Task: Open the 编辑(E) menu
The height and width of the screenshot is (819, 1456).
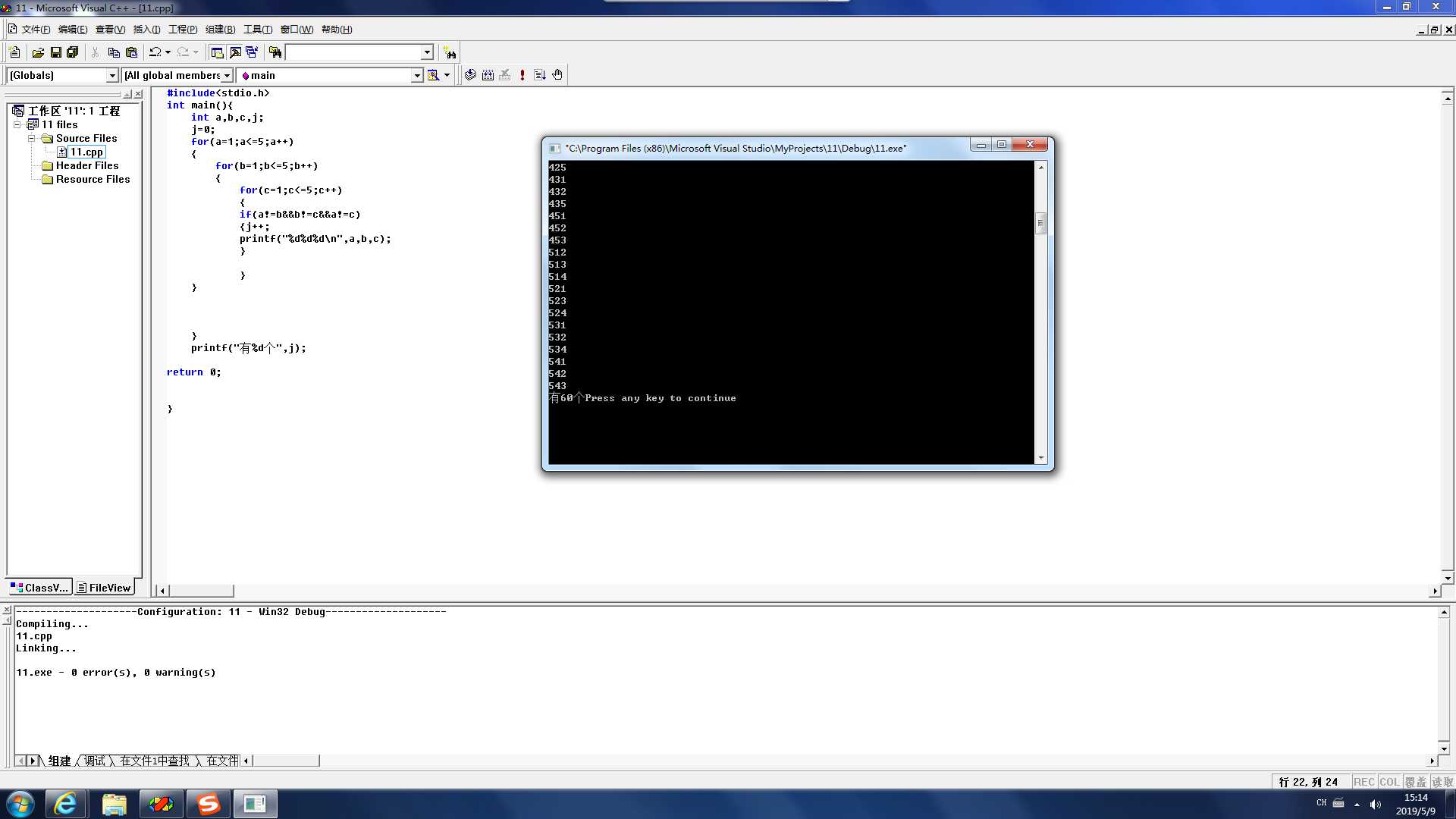Action: click(x=73, y=30)
